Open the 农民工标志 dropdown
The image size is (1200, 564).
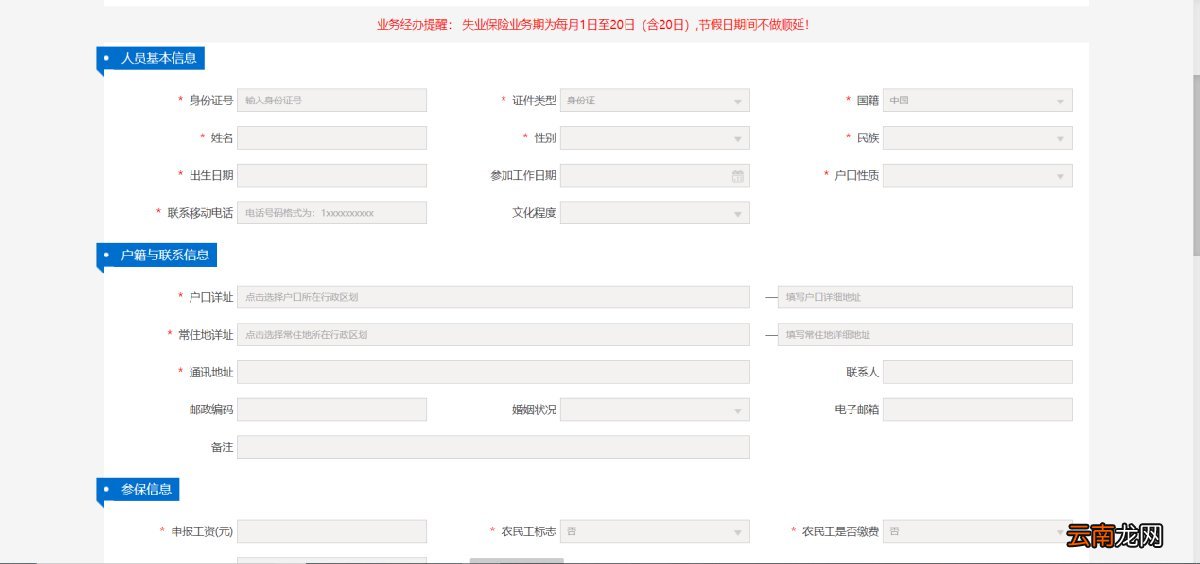655,532
